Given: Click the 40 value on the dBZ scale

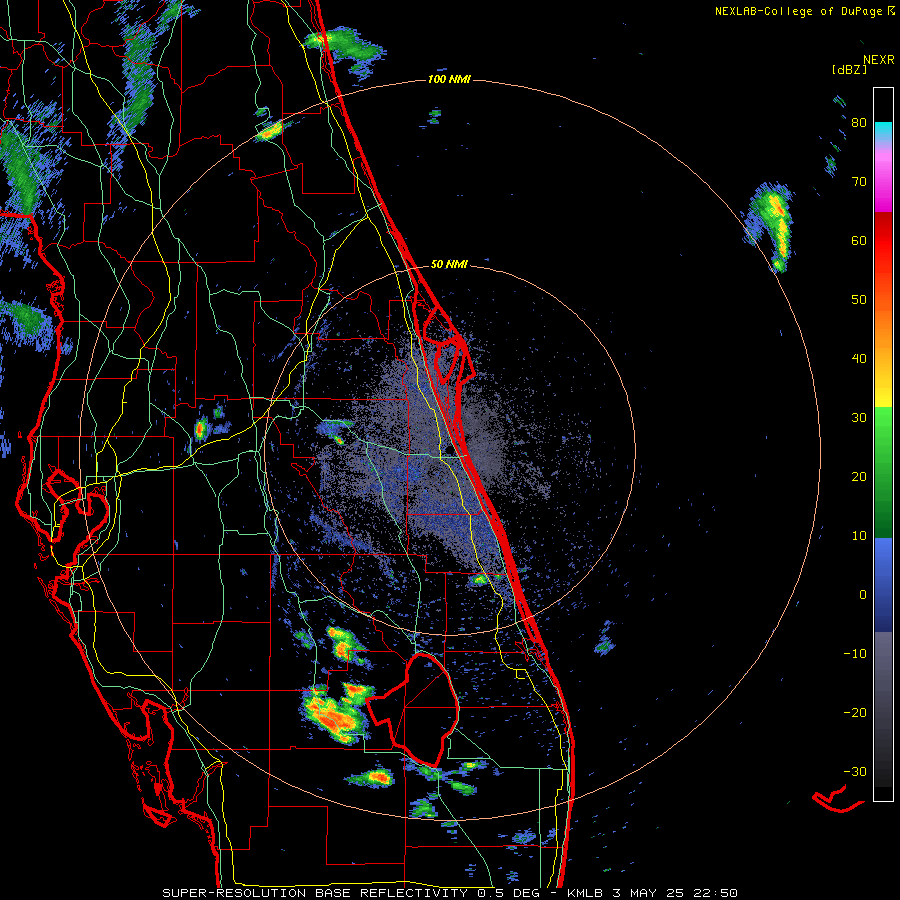Looking at the screenshot, I should point(859,359).
